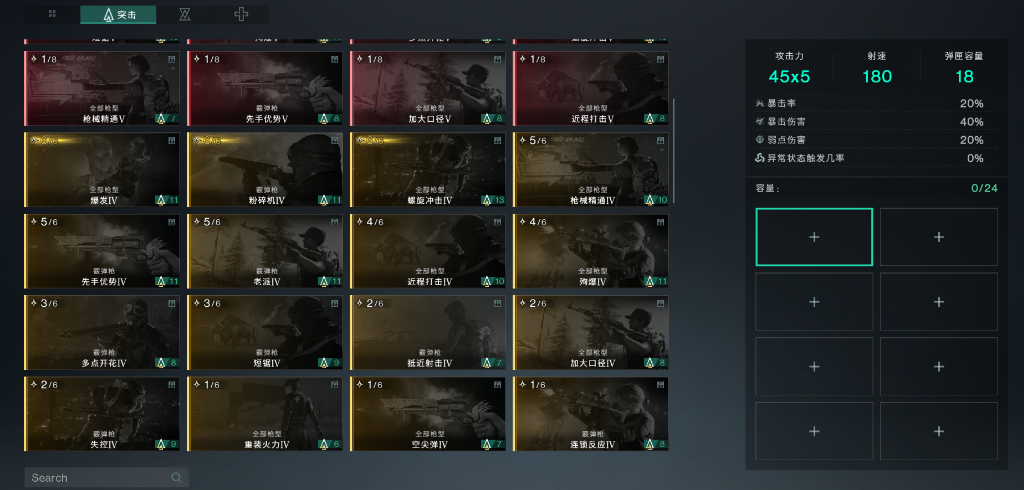Viewport: 1024px width, 490px height.
Task: Click the mod list vertical scrollbar
Action: tap(673, 150)
